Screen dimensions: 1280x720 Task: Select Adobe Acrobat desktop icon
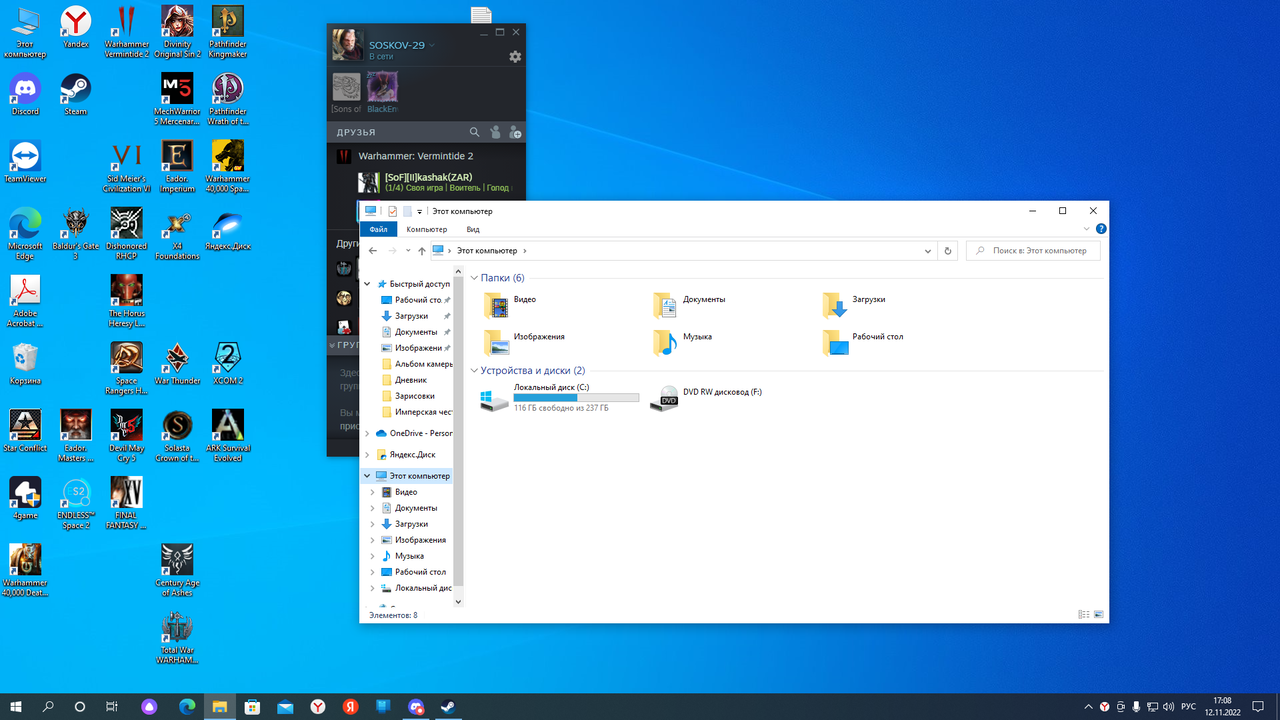click(x=25, y=302)
